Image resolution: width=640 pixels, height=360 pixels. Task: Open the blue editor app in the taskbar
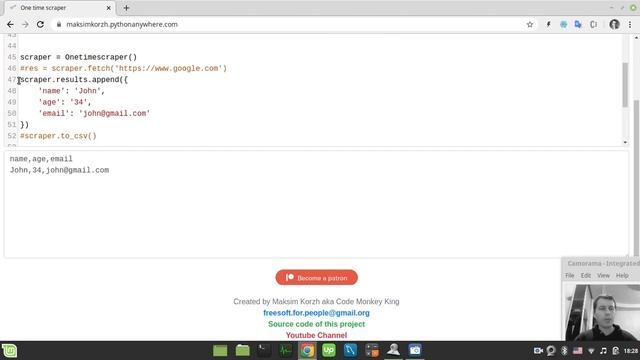pyautogui.click(x=350, y=351)
